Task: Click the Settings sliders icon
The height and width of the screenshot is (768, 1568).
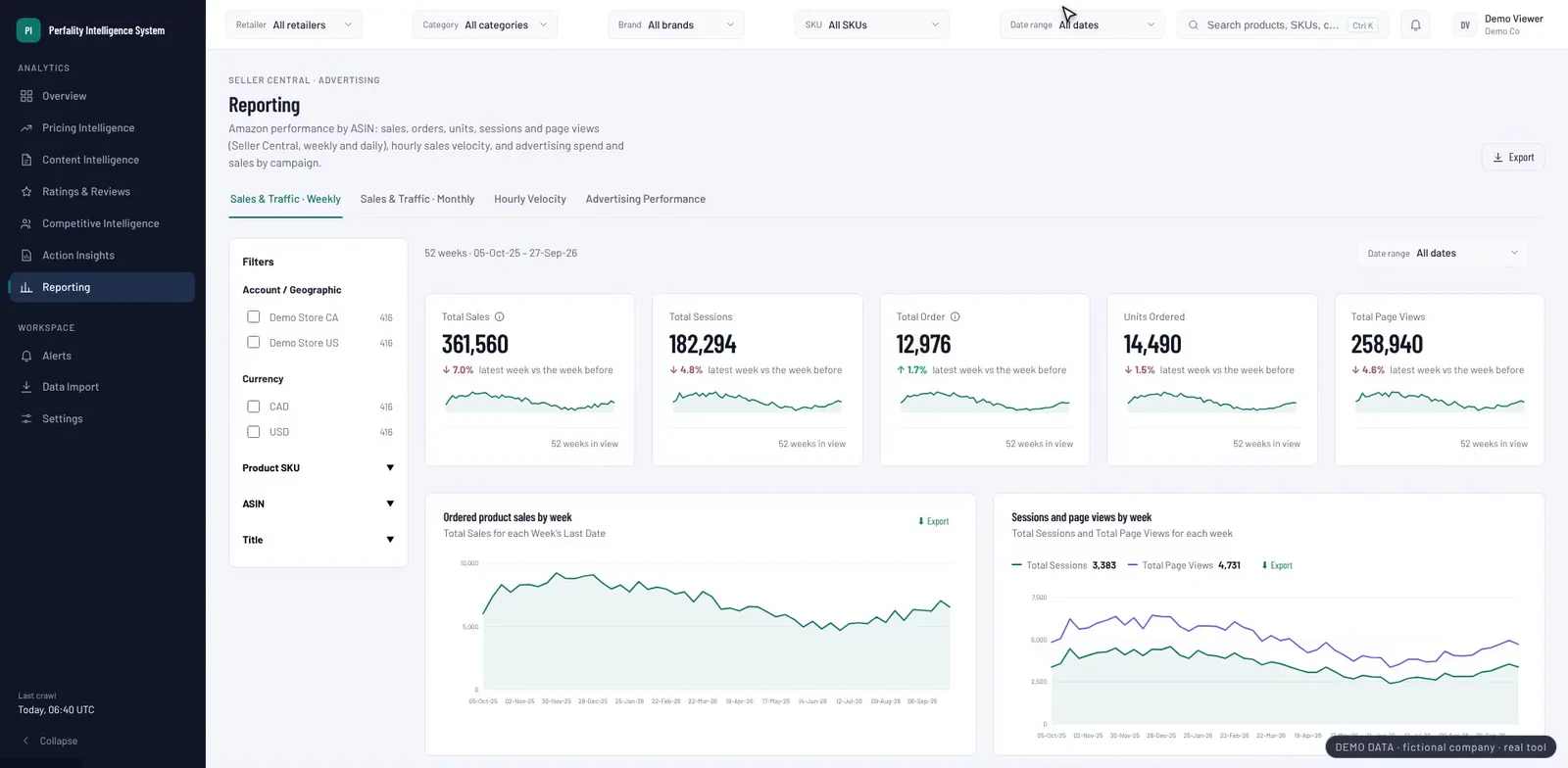Action: (26, 418)
